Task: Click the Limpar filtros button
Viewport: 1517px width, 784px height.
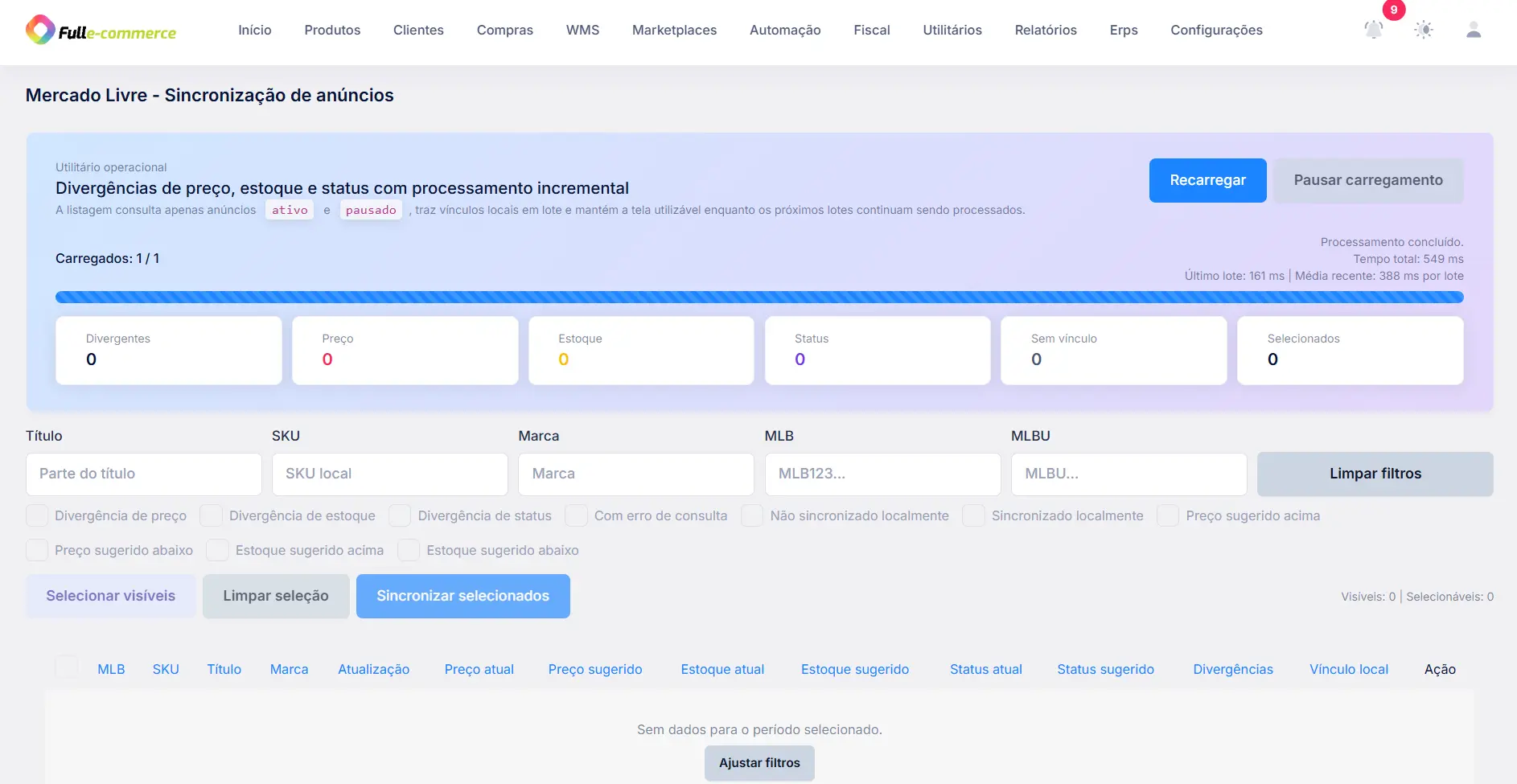Action: pyautogui.click(x=1375, y=474)
